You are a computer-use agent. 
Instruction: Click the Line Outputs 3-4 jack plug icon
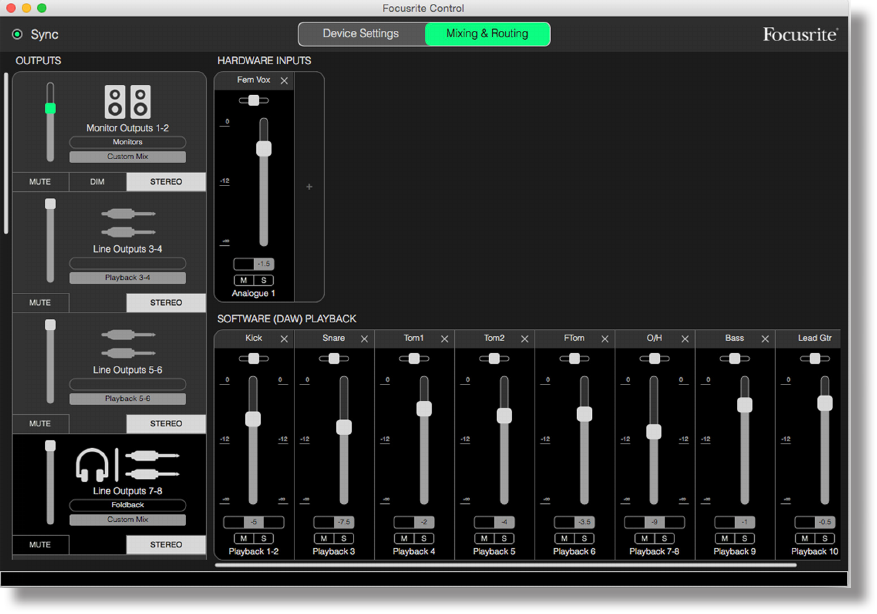[128, 222]
